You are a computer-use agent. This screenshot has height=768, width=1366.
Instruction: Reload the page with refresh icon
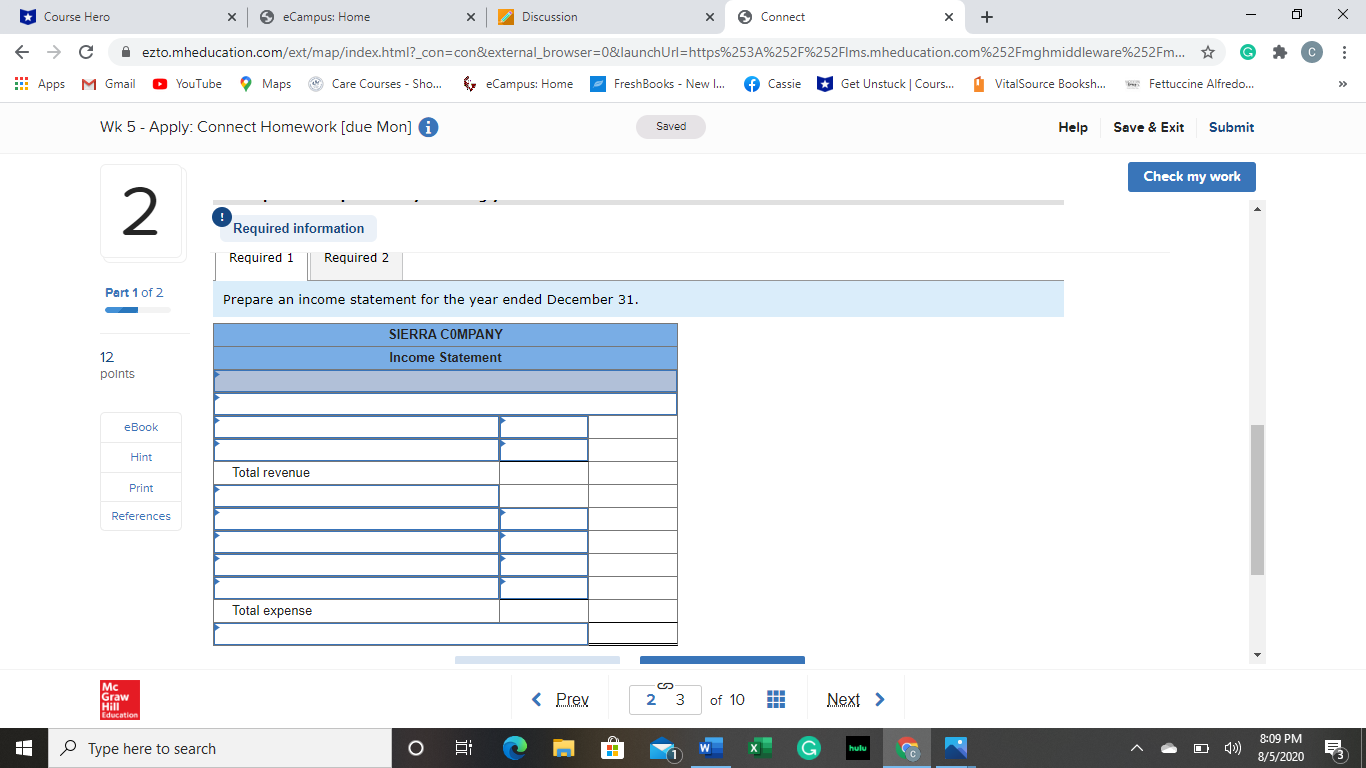(x=86, y=52)
